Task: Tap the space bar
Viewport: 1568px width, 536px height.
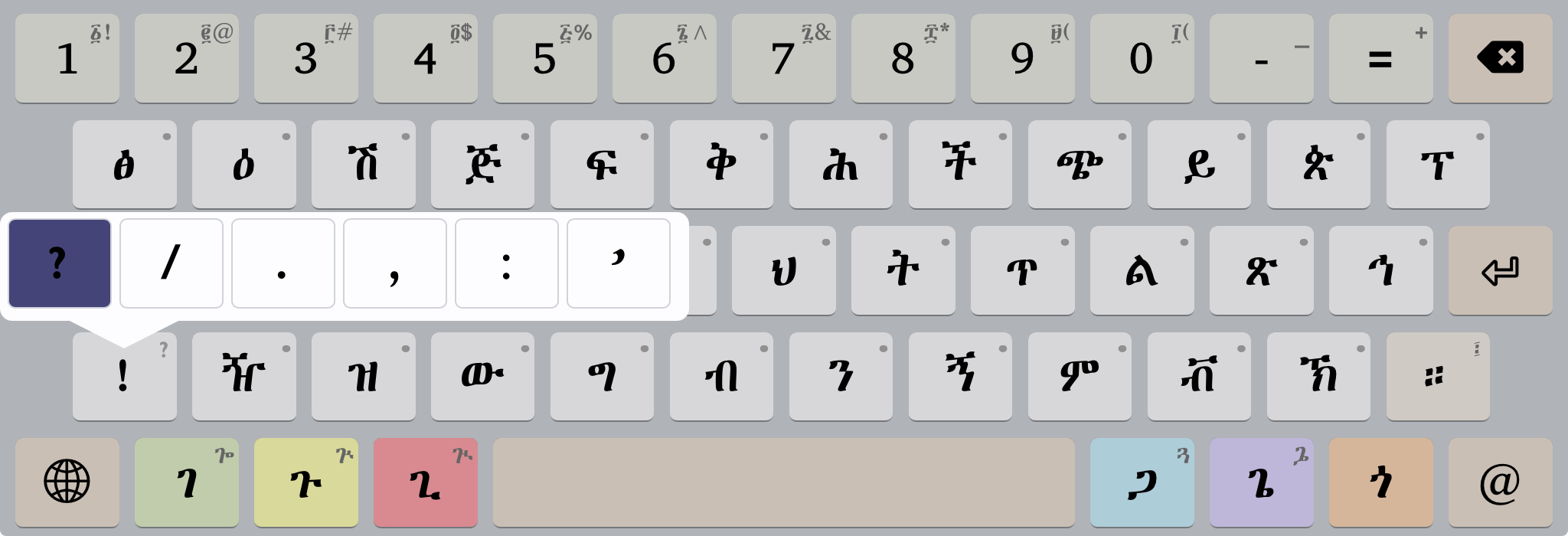Action: (784, 482)
